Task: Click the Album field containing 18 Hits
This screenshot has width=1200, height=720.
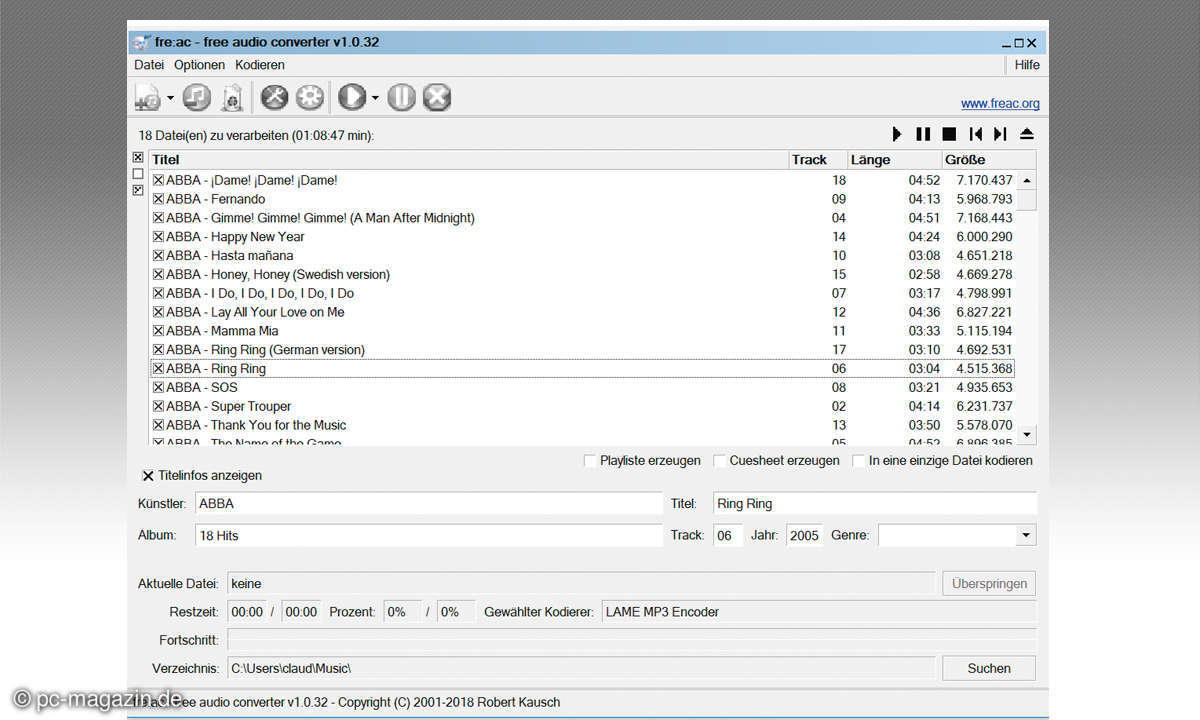Action: click(428, 535)
